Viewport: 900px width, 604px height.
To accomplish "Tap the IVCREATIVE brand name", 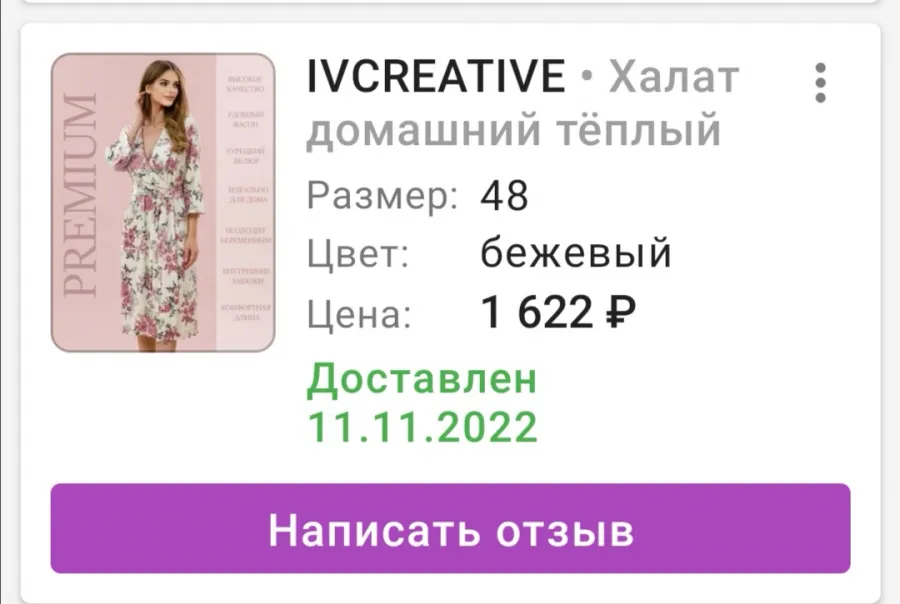I will point(437,76).
